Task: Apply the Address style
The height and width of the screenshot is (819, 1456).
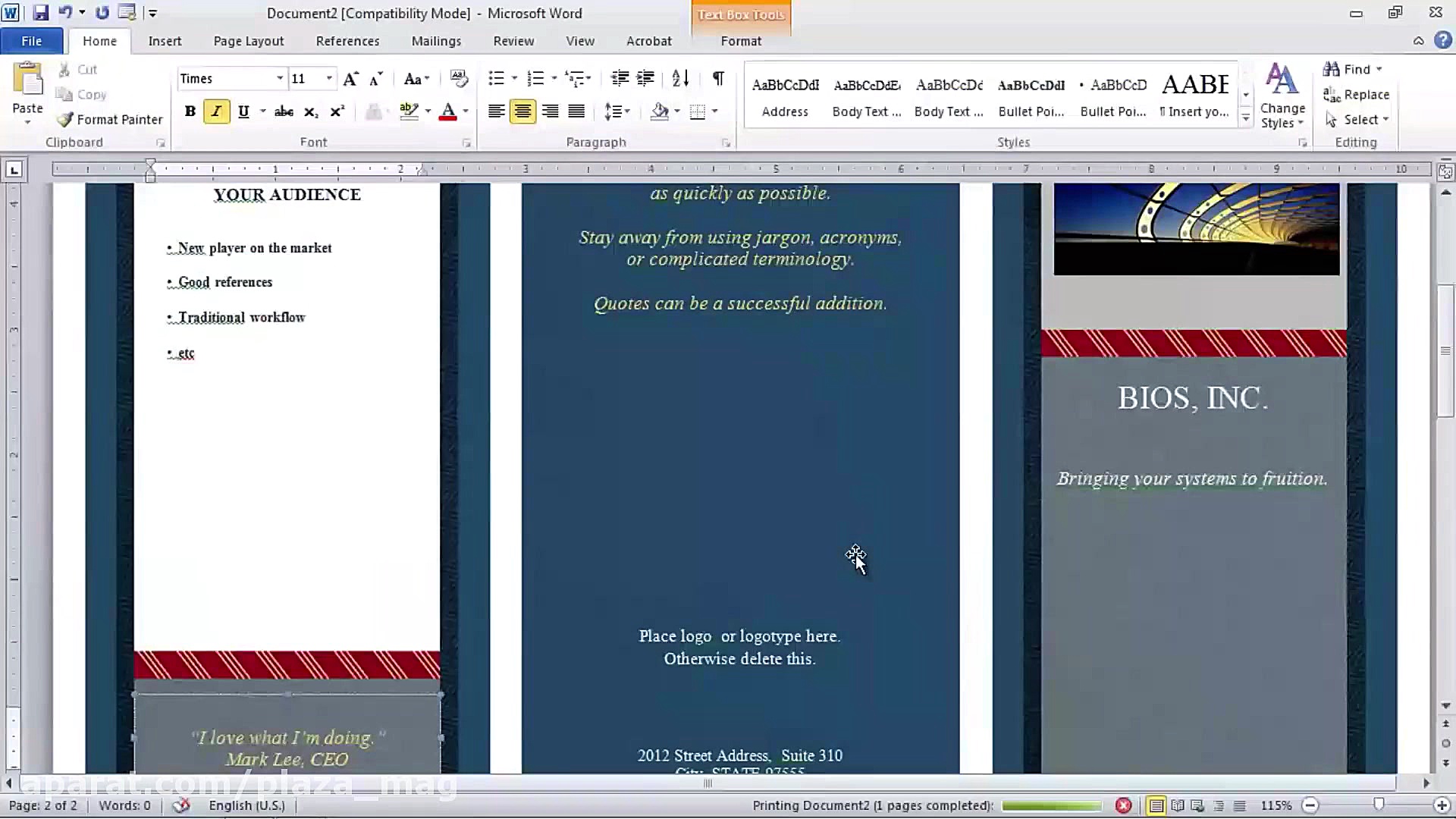Action: click(x=785, y=97)
